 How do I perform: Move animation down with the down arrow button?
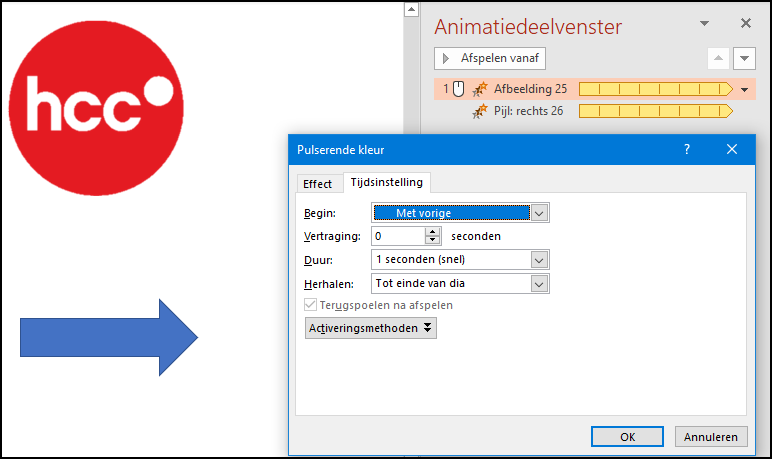(744, 58)
